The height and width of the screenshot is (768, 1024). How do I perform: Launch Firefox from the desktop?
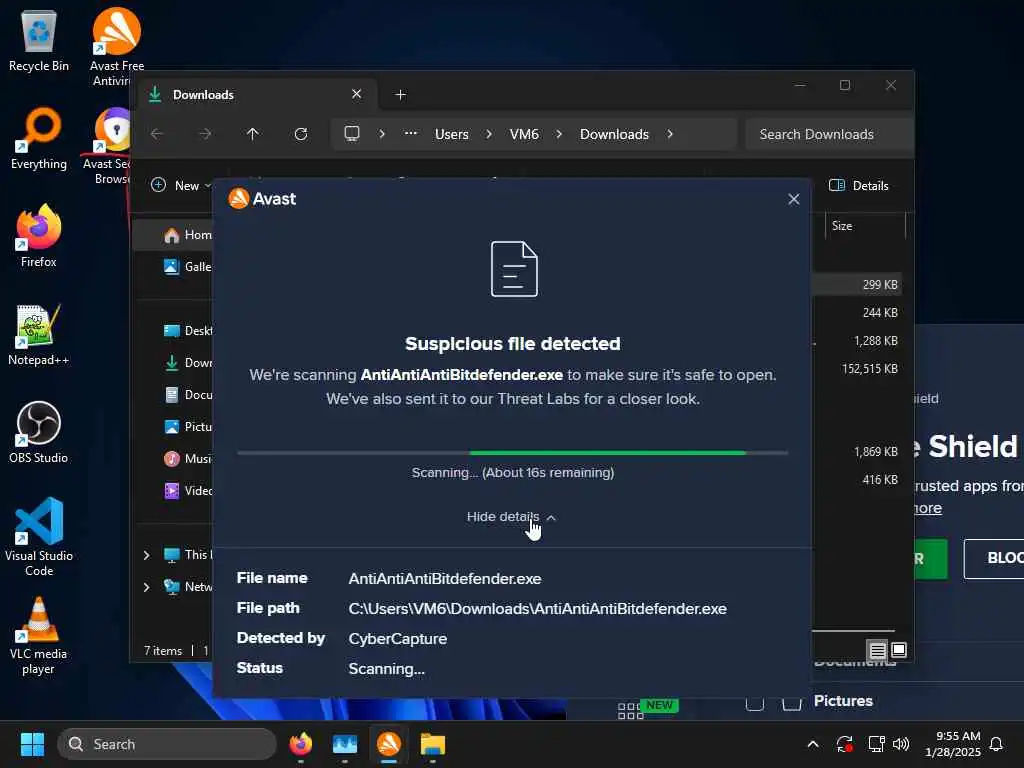click(39, 236)
